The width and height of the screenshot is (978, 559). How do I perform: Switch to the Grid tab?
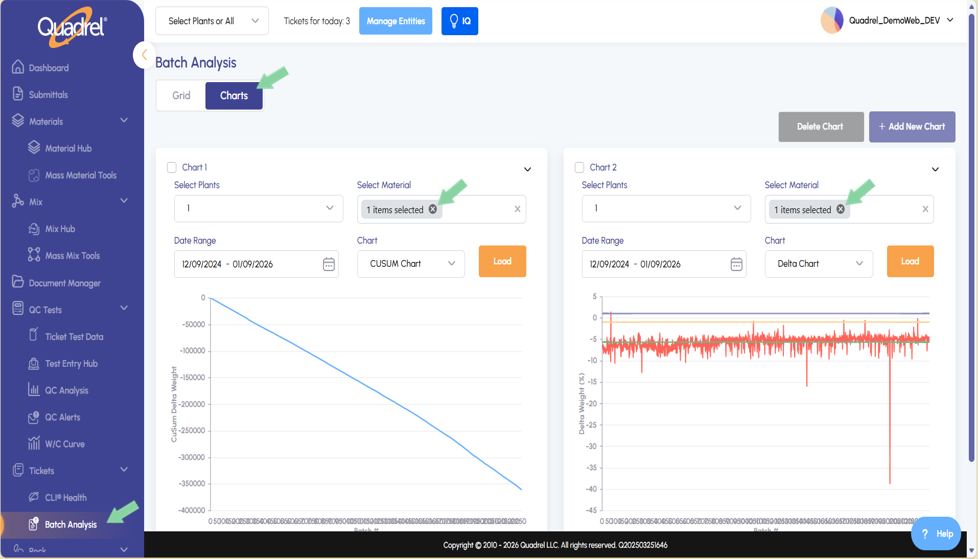[182, 95]
